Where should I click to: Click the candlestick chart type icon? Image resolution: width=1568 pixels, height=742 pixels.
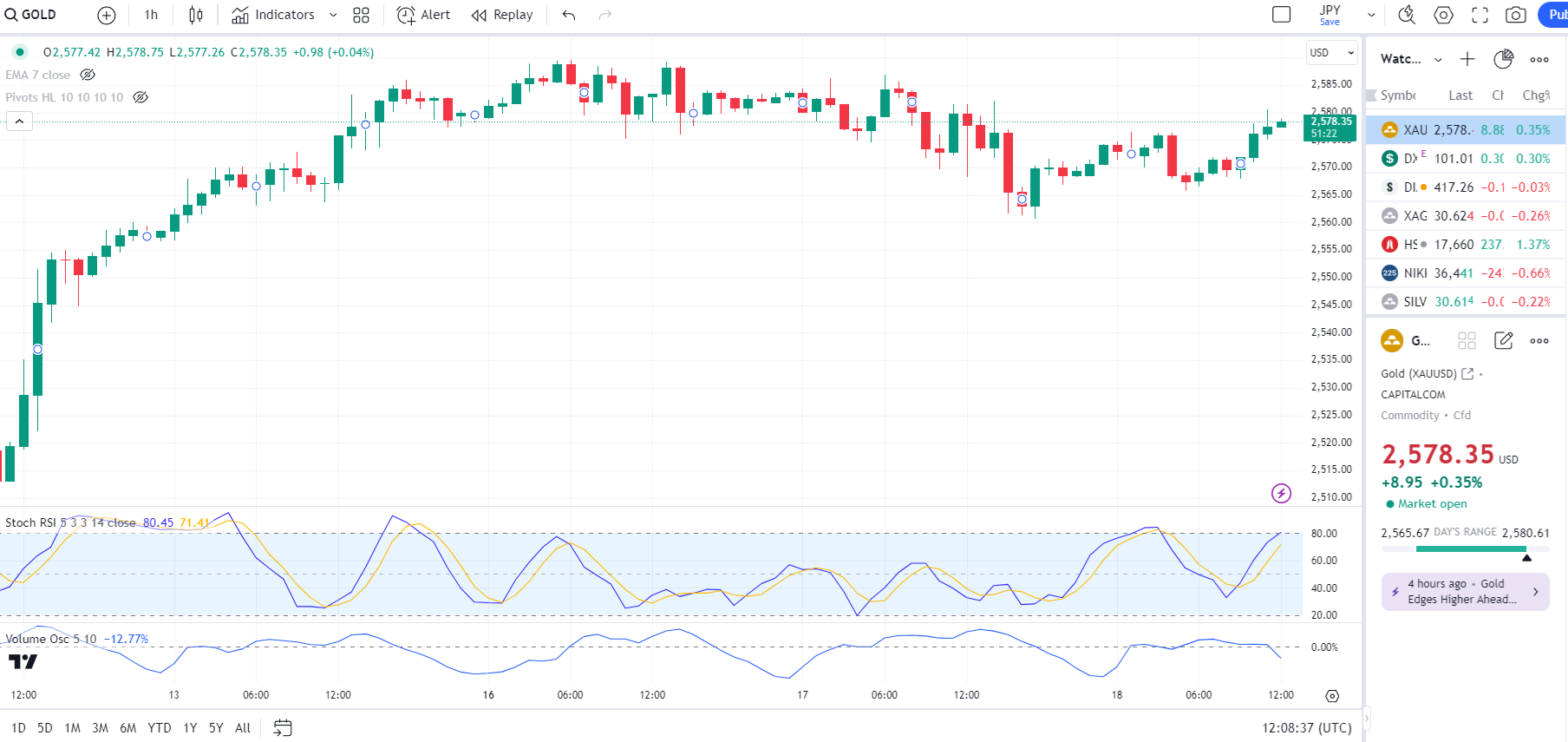click(196, 15)
